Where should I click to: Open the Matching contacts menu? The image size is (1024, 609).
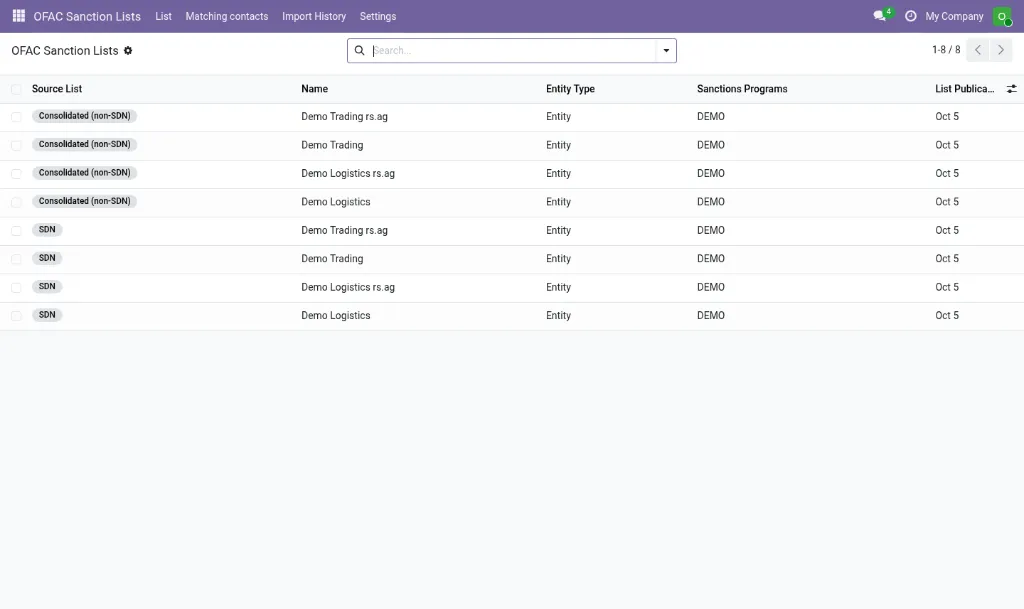[x=227, y=16]
